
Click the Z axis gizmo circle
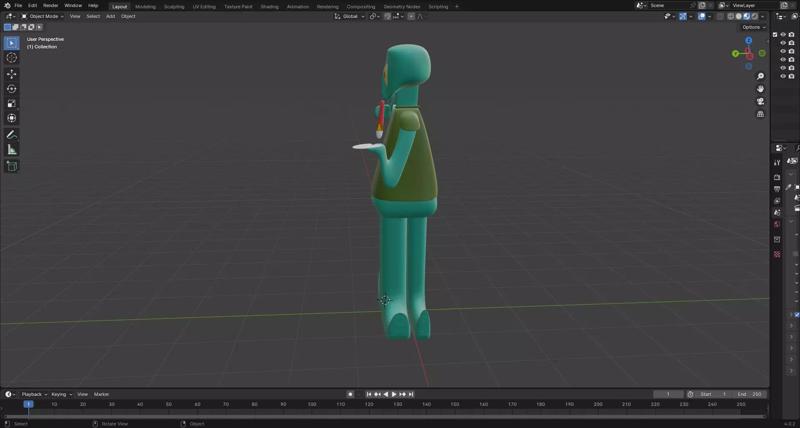point(748,40)
